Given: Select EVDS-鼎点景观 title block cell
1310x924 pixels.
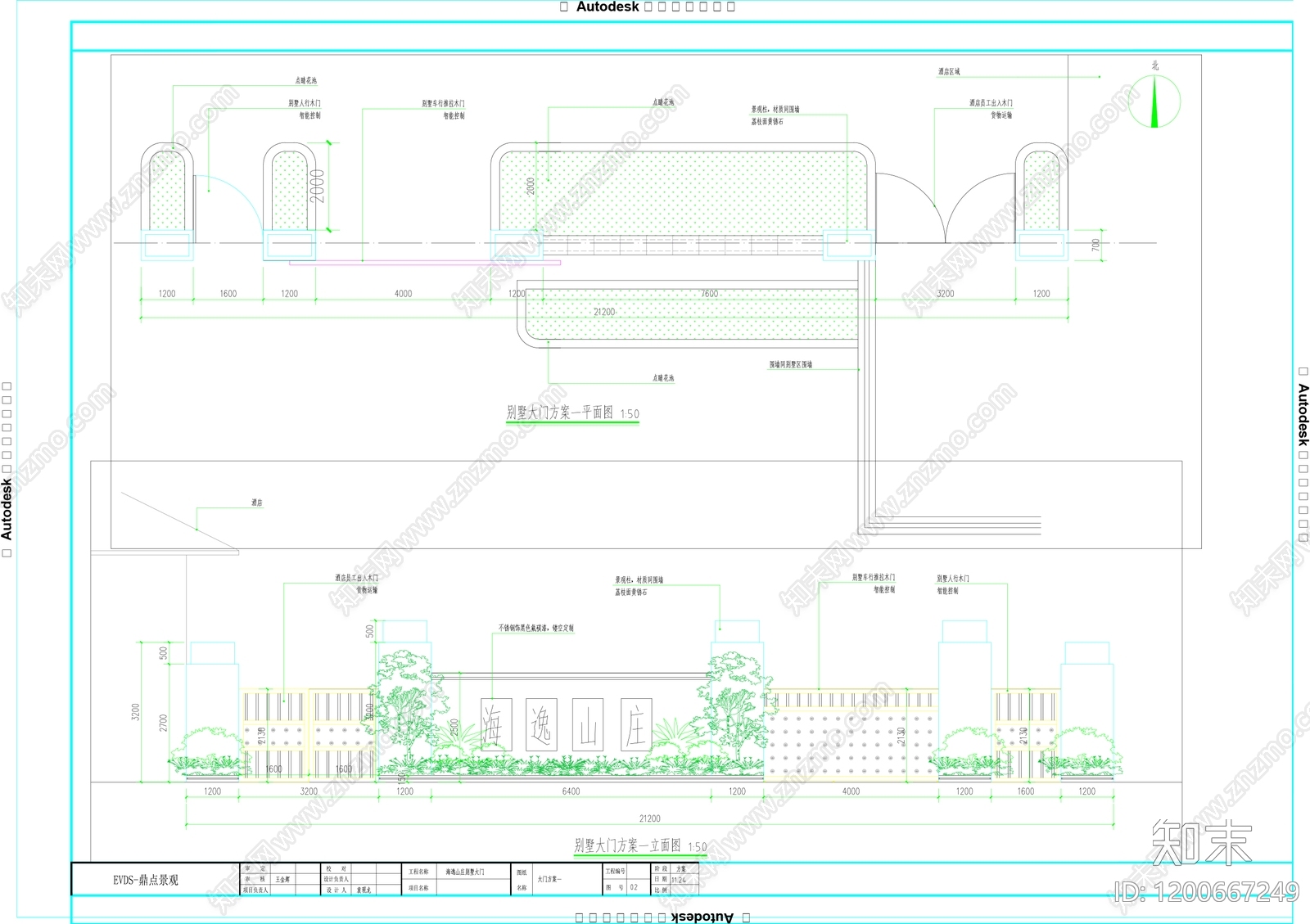Looking at the screenshot, I should [146, 880].
